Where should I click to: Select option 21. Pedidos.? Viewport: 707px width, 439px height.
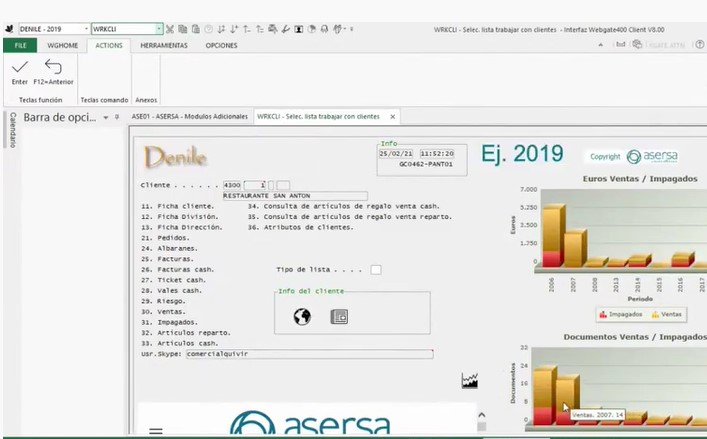click(x=165, y=238)
